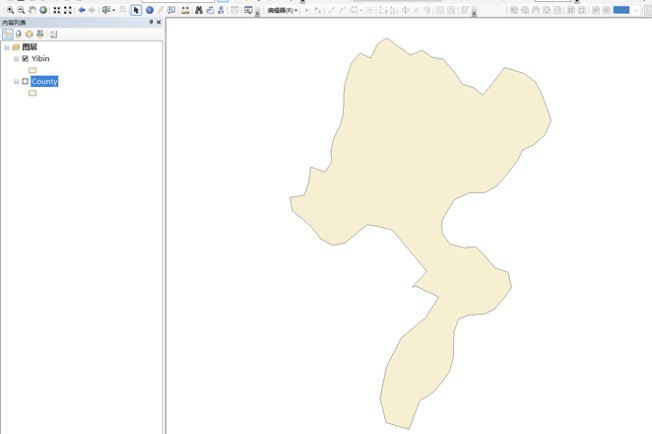Open the Find binoculars tool

click(198, 10)
